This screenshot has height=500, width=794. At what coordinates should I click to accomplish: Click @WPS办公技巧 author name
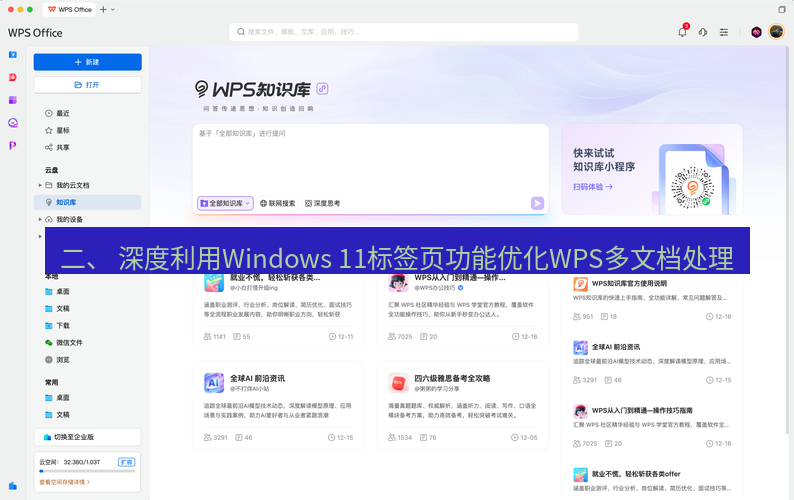(434, 288)
